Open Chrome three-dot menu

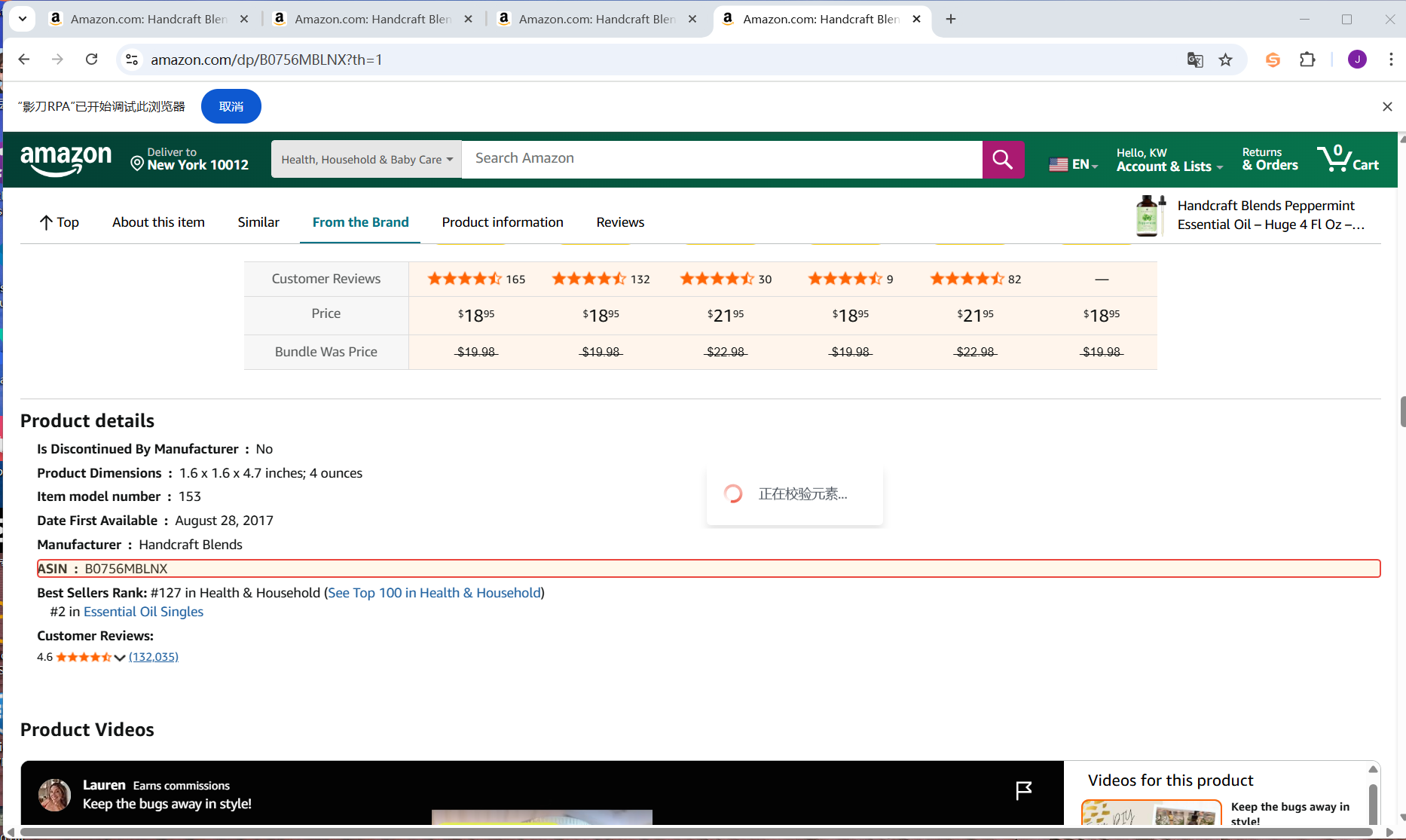coord(1391,60)
